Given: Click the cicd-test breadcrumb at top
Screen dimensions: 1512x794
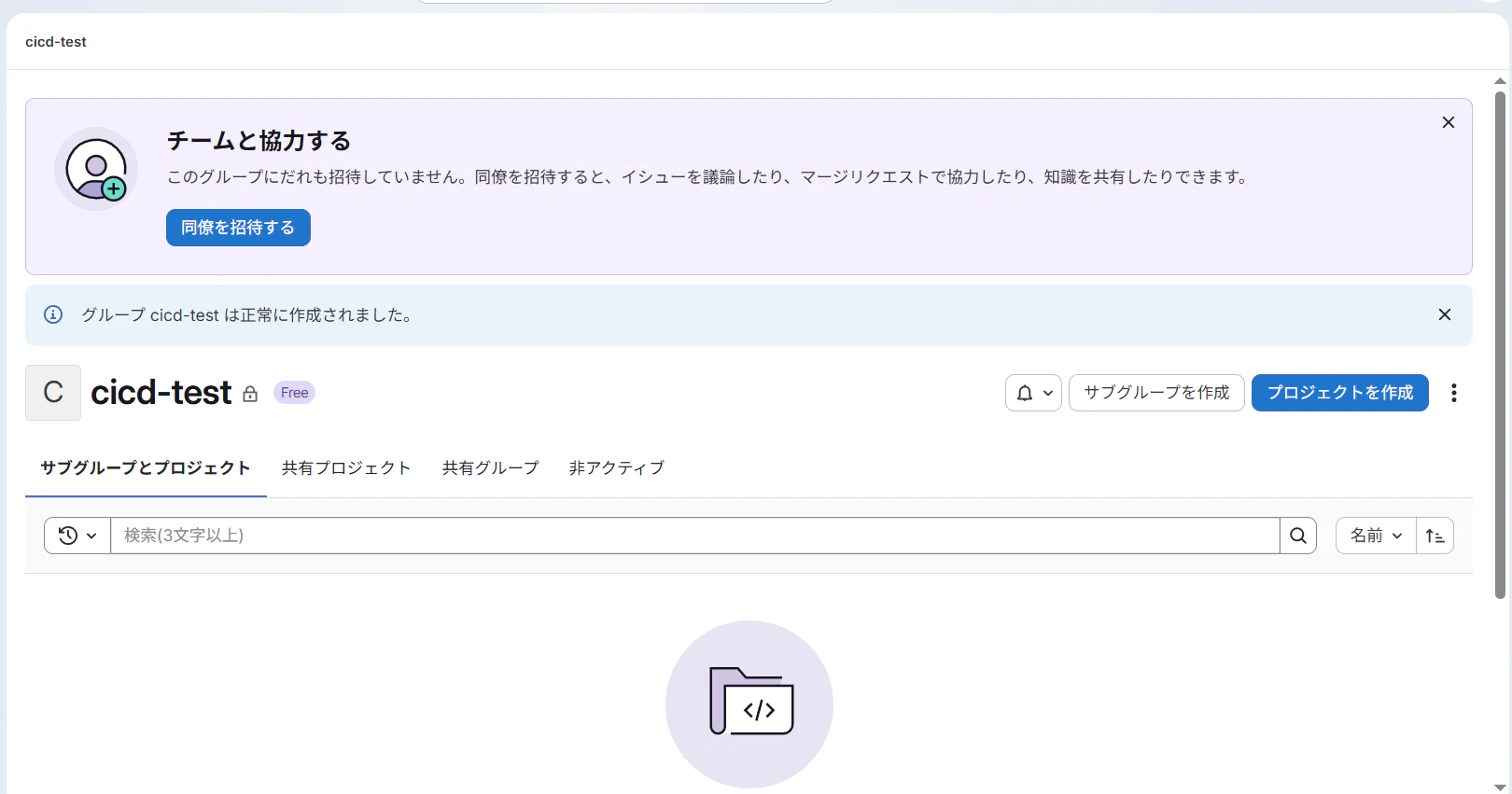Looking at the screenshot, I should [x=56, y=42].
